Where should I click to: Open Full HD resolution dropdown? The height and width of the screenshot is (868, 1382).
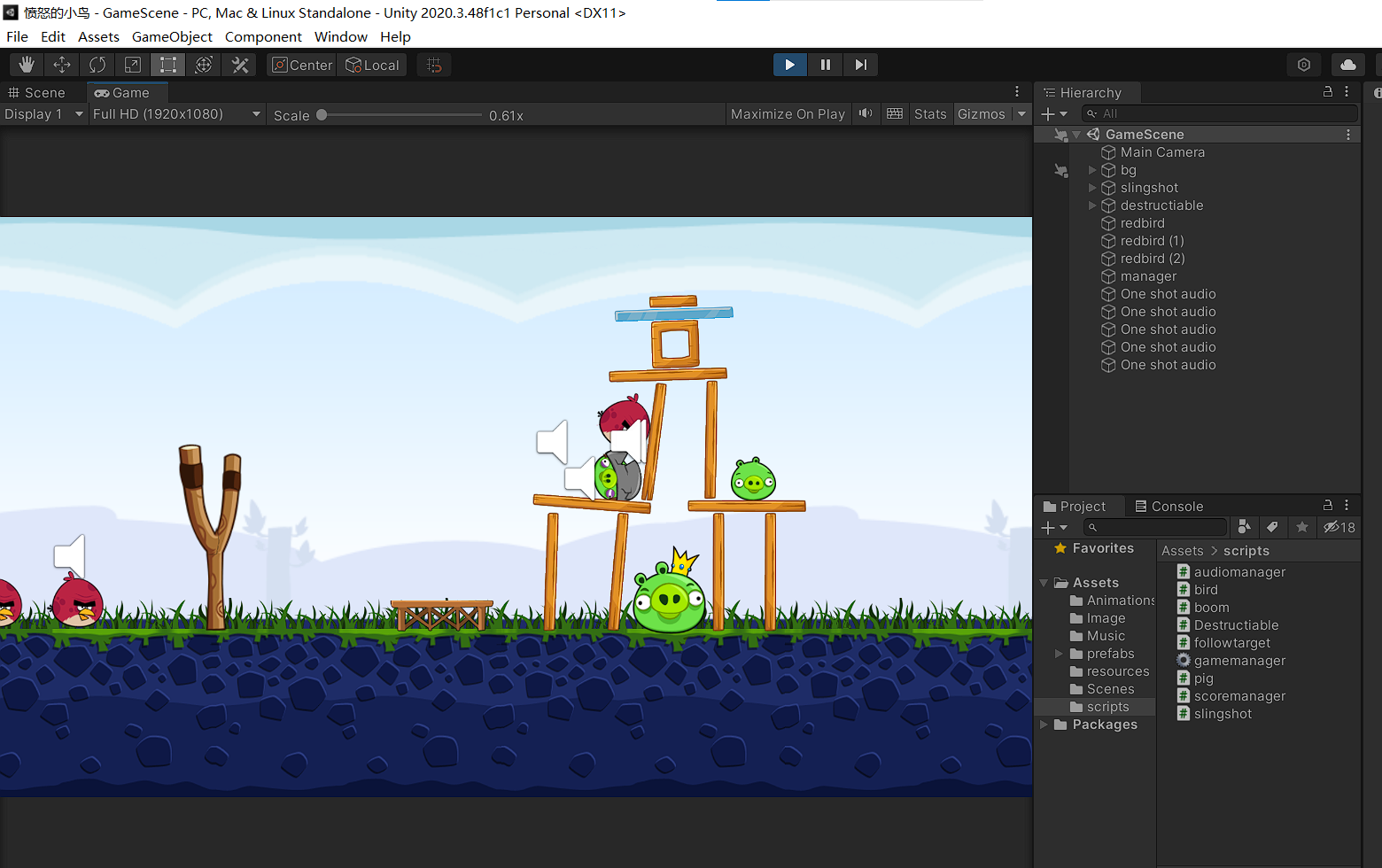pyautogui.click(x=176, y=113)
